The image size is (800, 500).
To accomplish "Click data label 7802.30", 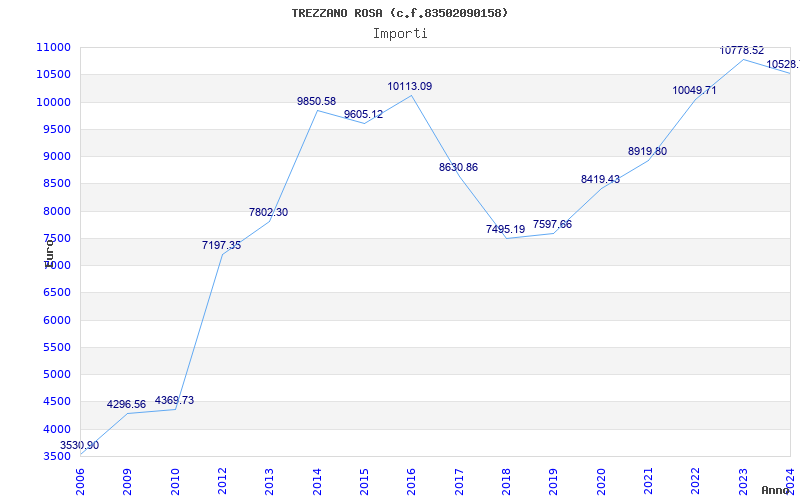I will click(268, 212).
